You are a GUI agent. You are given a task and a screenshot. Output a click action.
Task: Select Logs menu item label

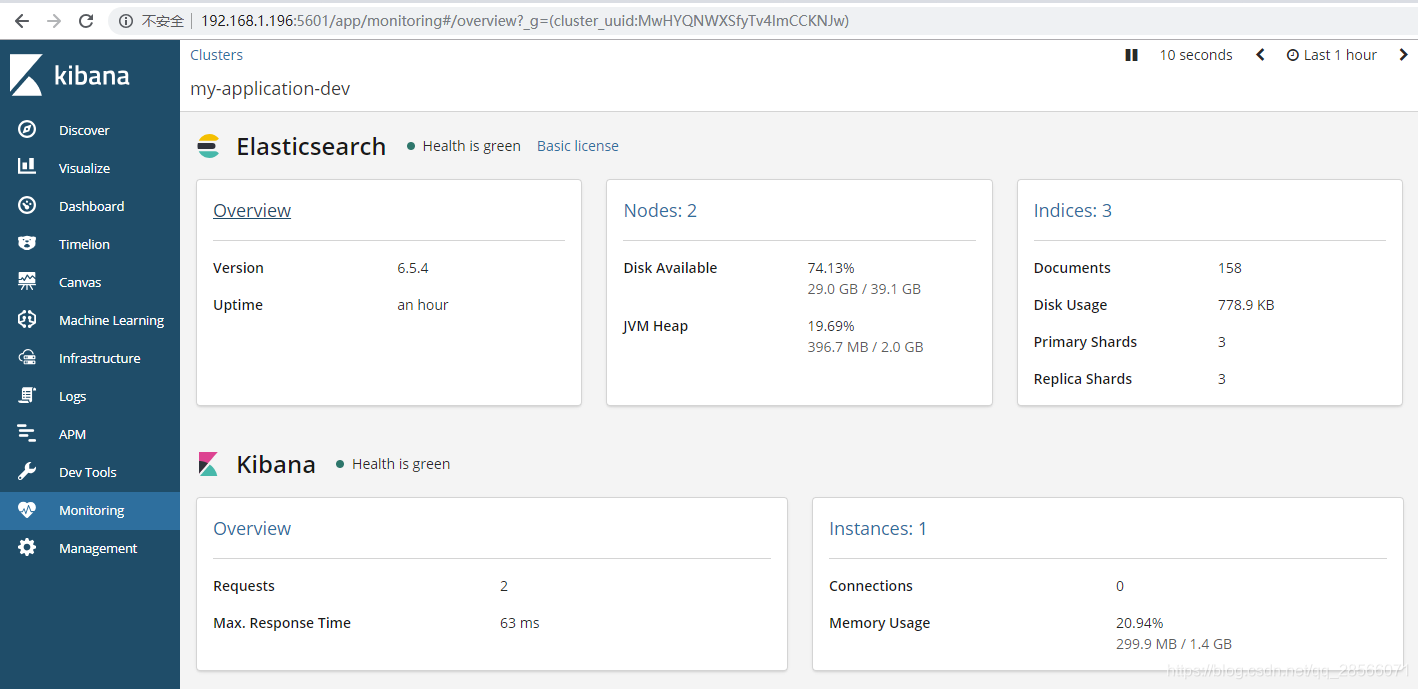[73, 396]
